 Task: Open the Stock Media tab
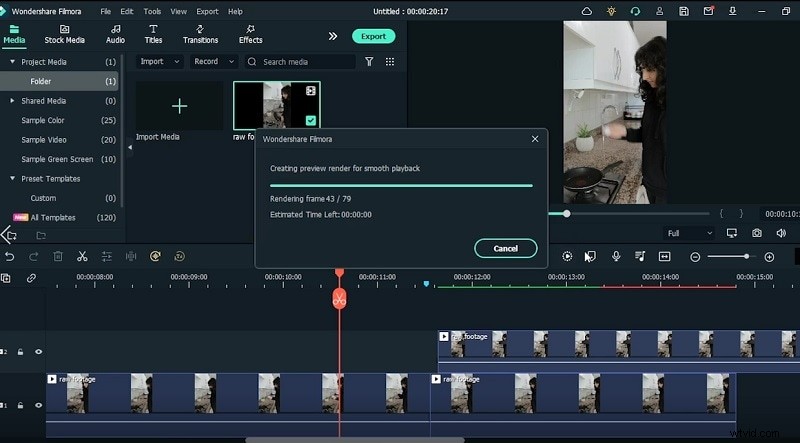click(x=64, y=34)
